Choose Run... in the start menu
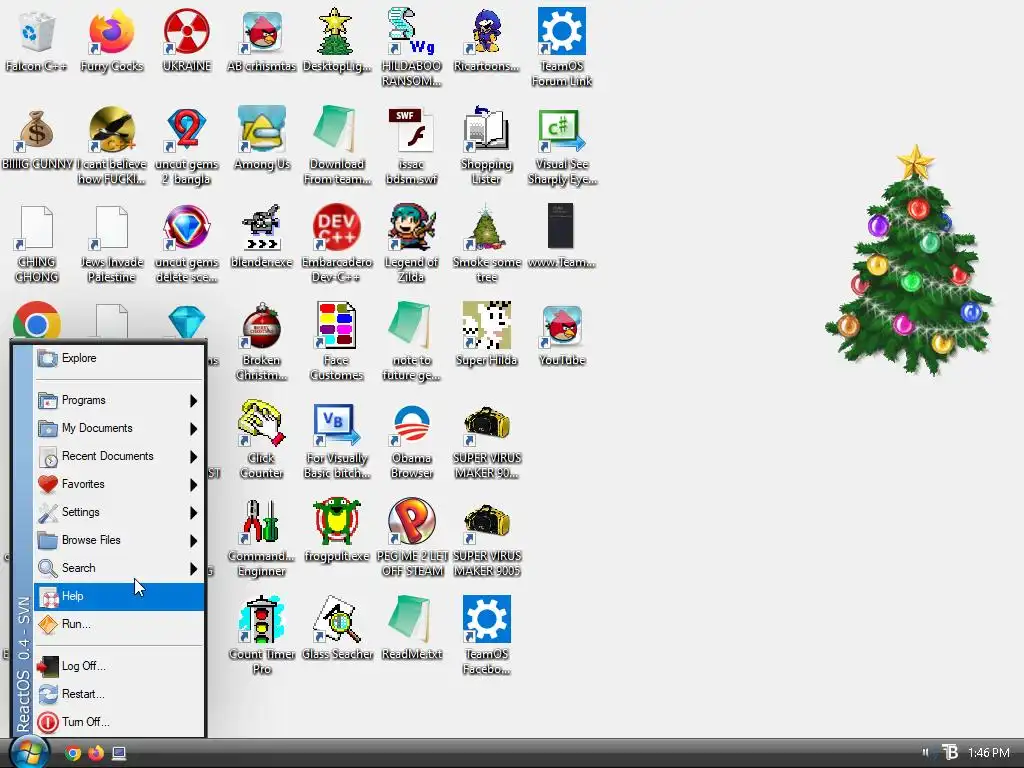Viewport: 1024px width, 768px height. (x=119, y=624)
